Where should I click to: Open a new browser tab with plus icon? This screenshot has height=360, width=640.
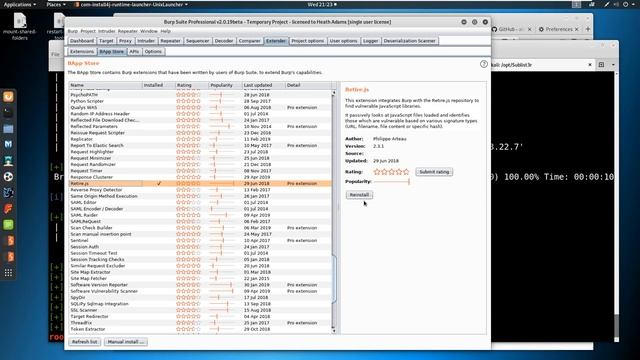(588, 29)
